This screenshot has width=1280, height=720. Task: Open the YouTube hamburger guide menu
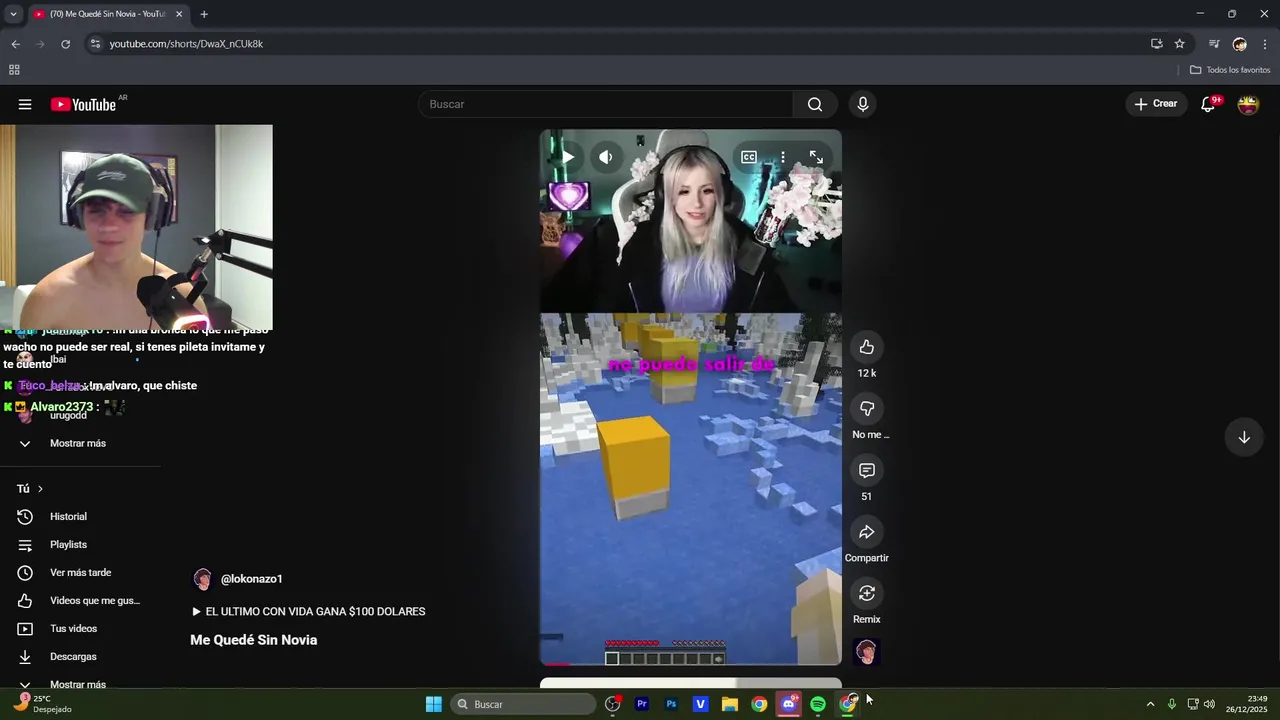[25, 104]
